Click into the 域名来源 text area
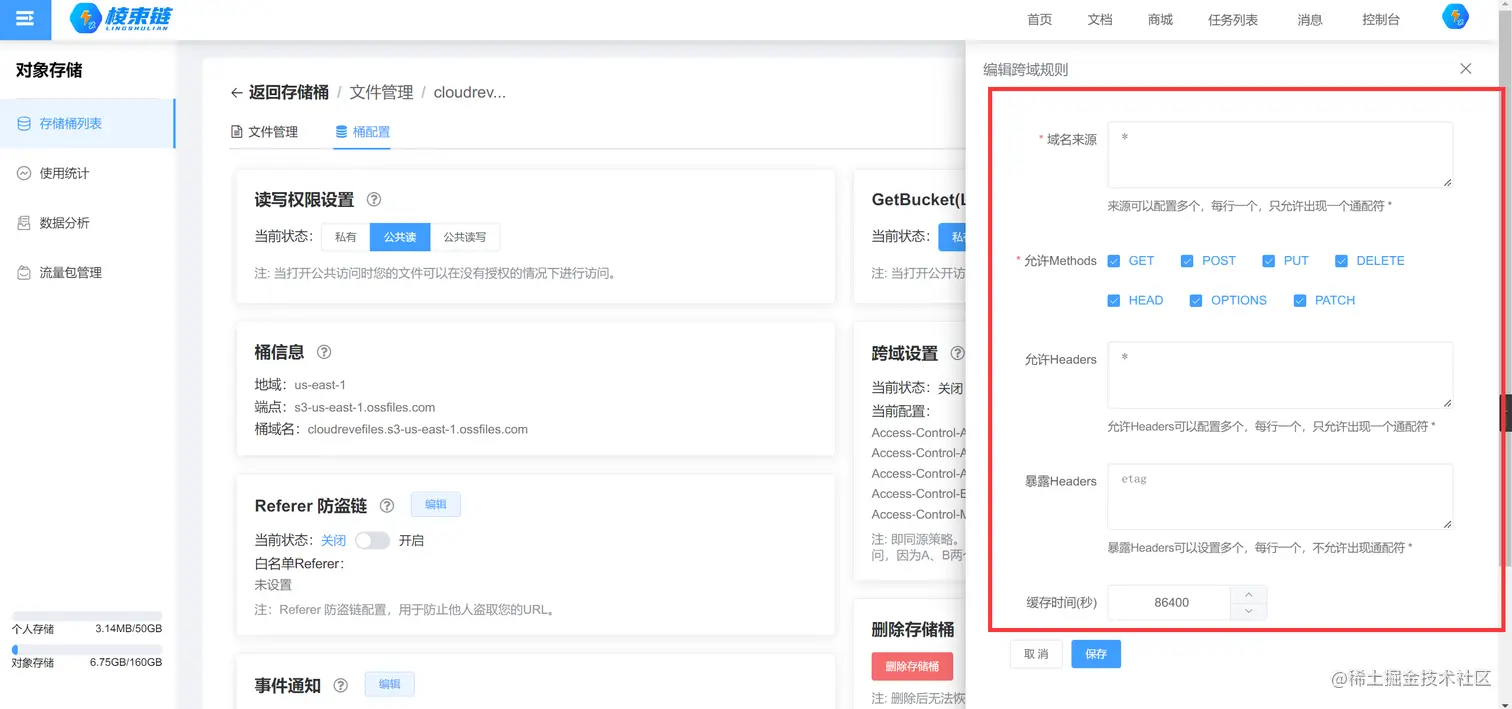Screen dimensions: 1512x709 [1280, 155]
